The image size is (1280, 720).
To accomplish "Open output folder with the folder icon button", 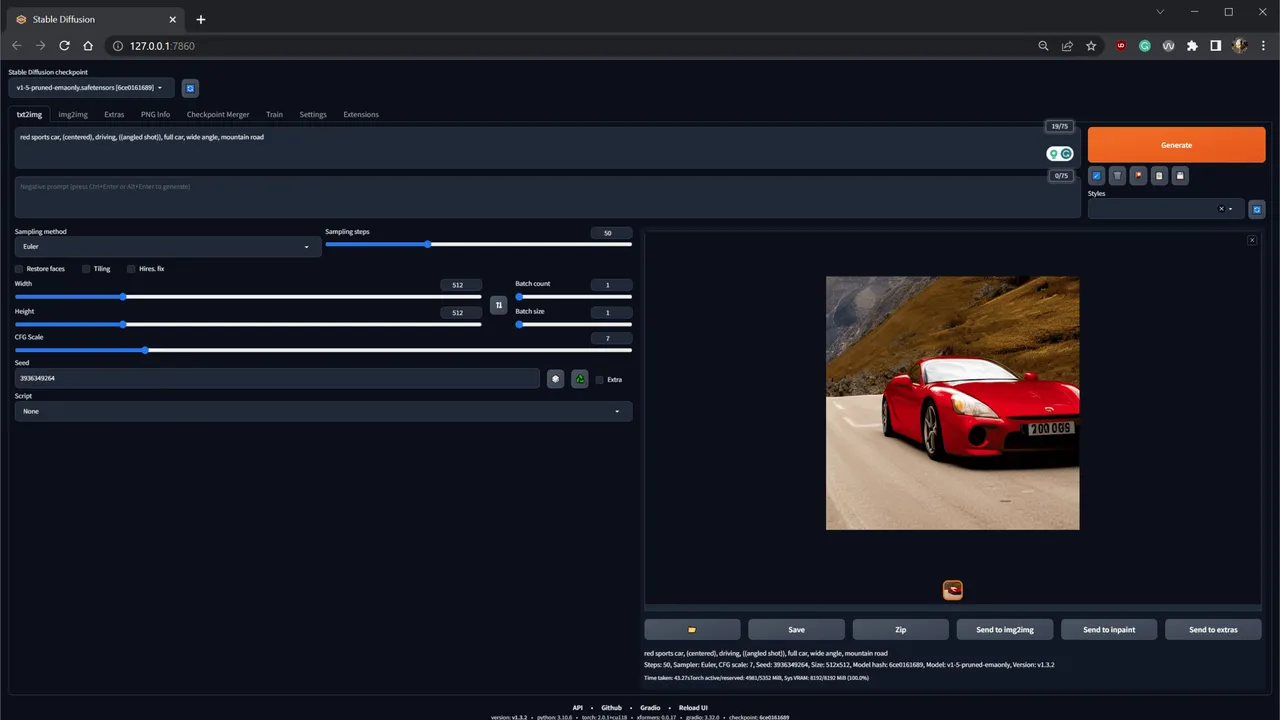I will coord(692,629).
